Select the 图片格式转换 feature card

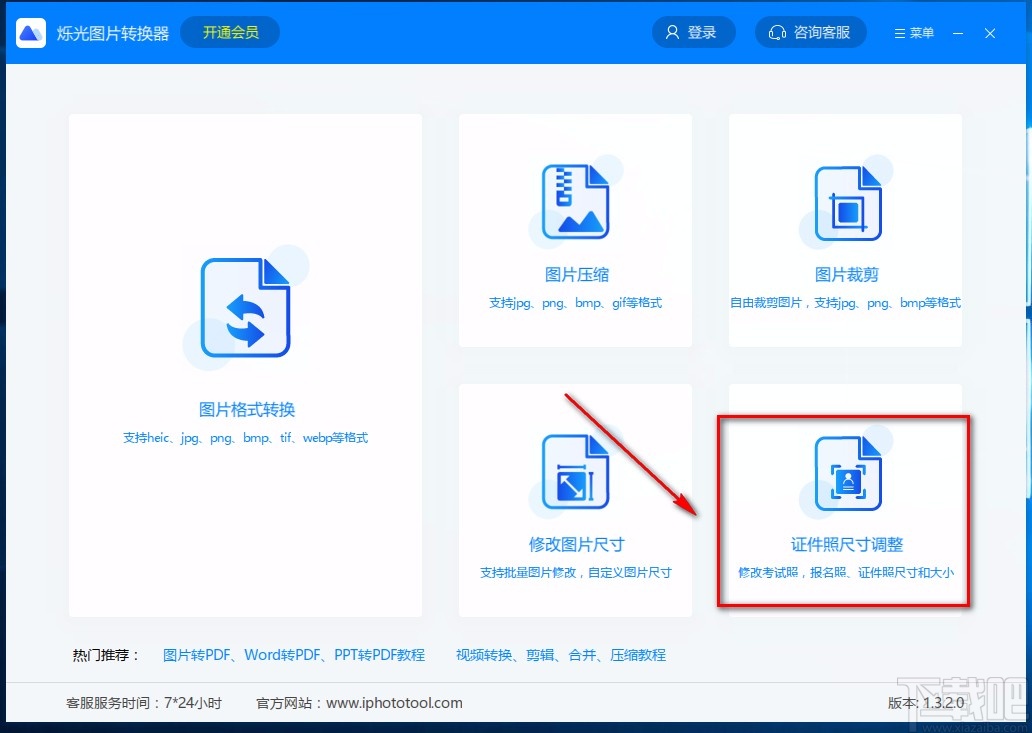[245, 365]
